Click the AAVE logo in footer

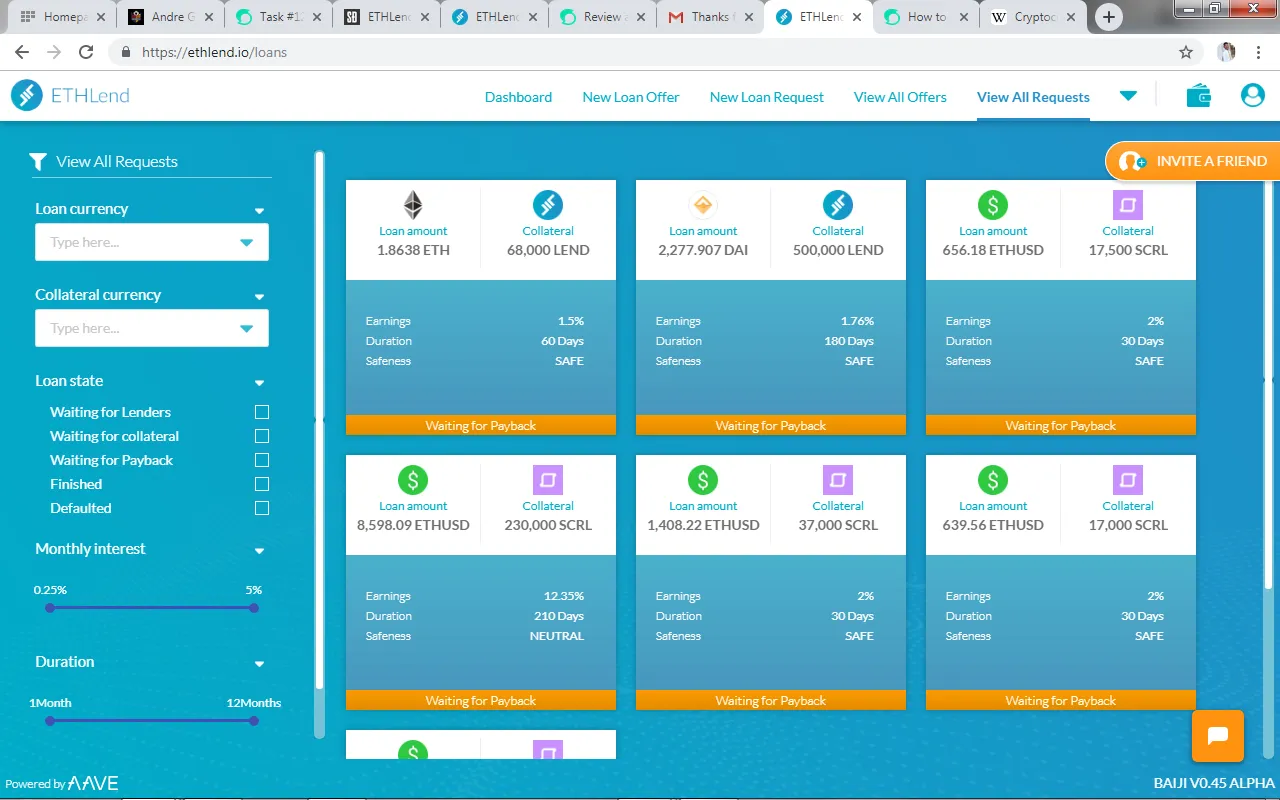coord(92,783)
